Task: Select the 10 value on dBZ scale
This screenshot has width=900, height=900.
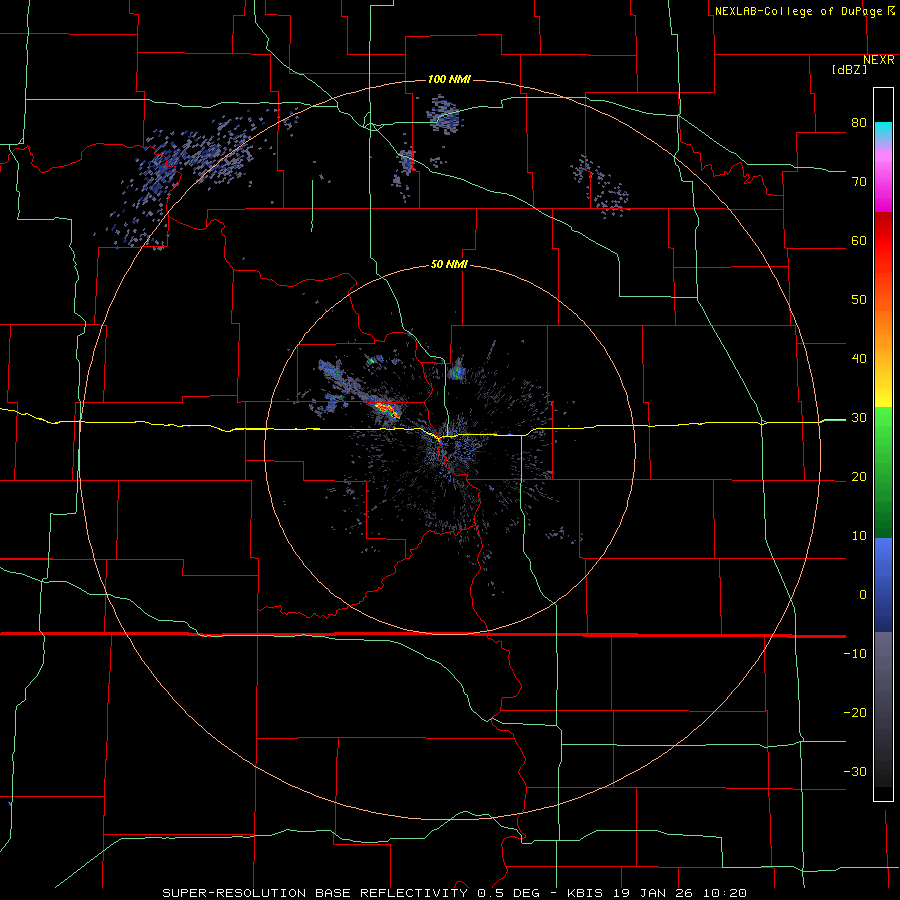Action: (859, 536)
